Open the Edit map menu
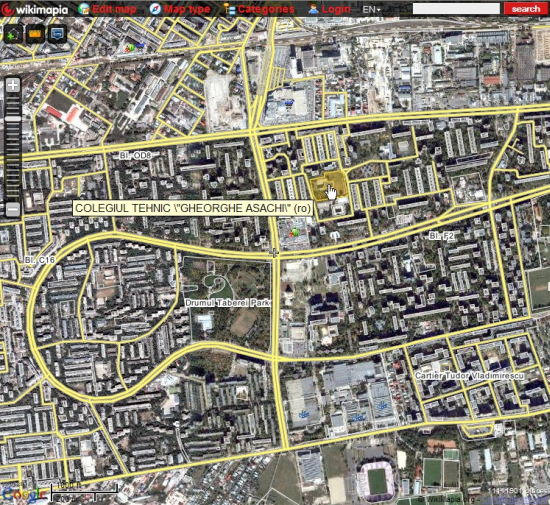Image resolution: width=550 pixels, height=505 pixels. tap(114, 9)
